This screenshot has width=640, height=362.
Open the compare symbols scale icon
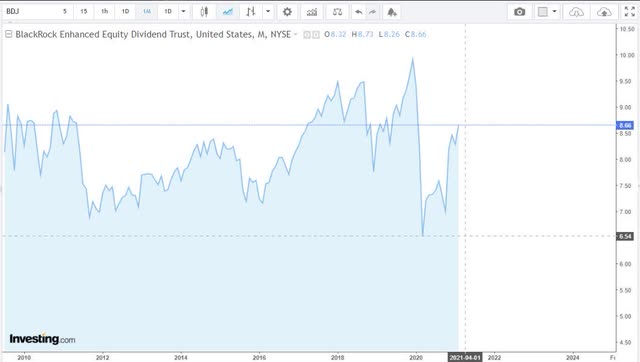(x=337, y=12)
